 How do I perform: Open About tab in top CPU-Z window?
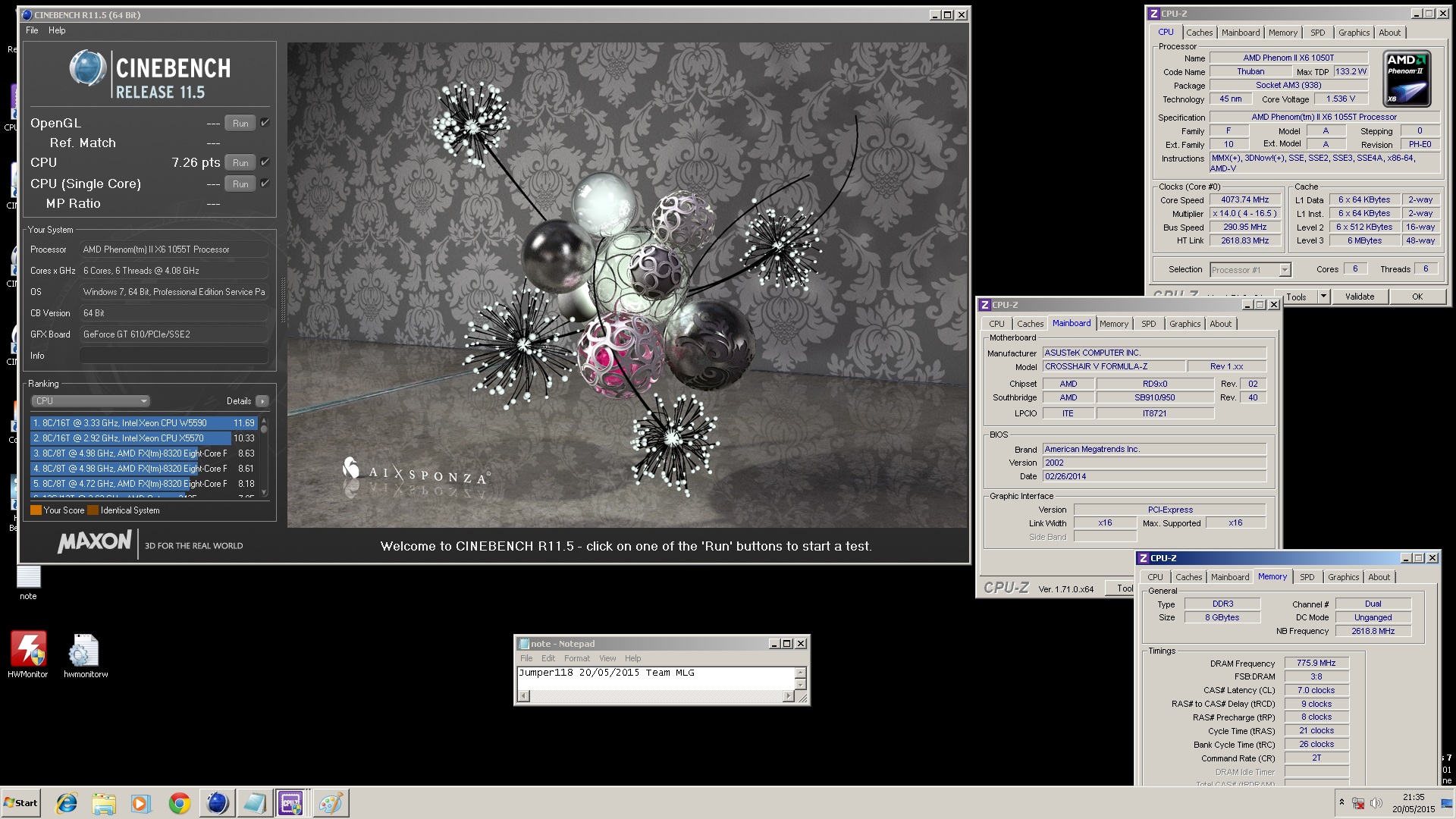point(1389,33)
